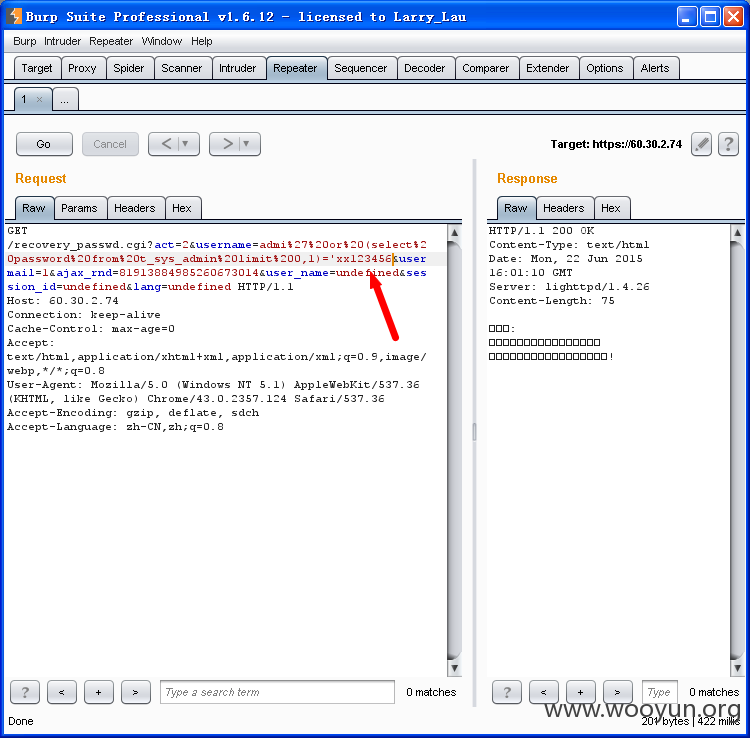Image resolution: width=750 pixels, height=738 pixels.
Task: Click the Cancel button
Action: pyautogui.click(x=110, y=144)
